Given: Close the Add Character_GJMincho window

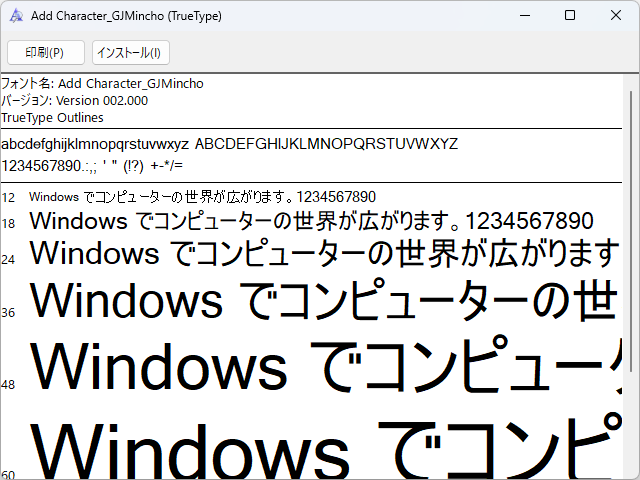Looking at the screenshot, I should (x=616, y=16).
